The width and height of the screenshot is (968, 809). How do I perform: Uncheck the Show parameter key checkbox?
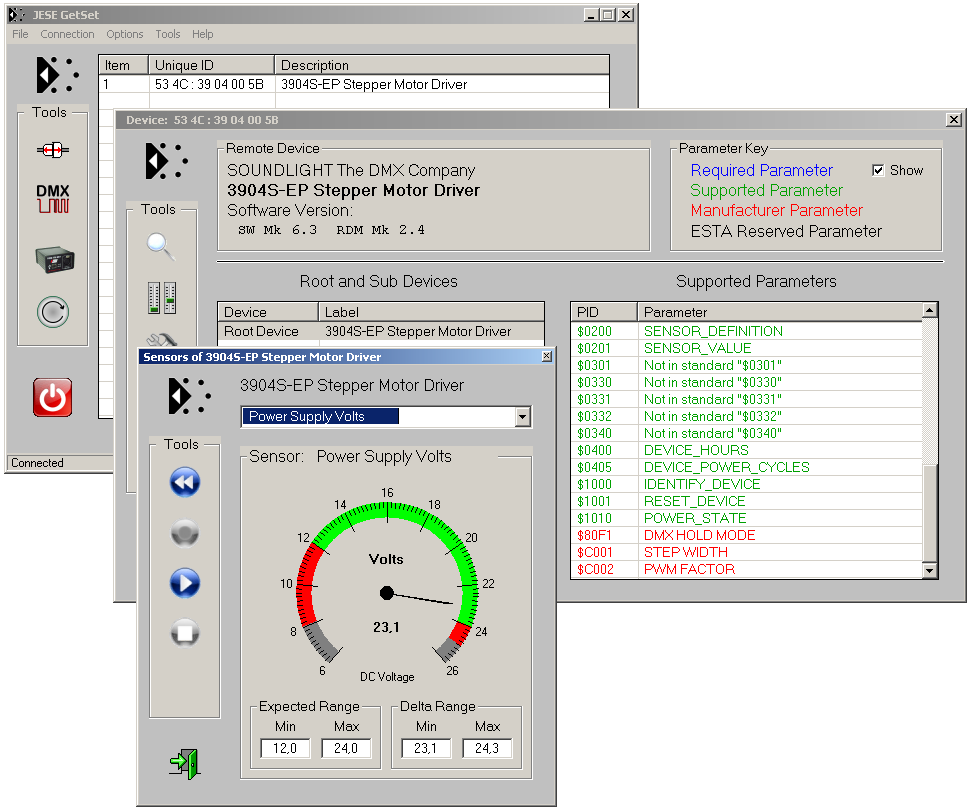[878, 170]
